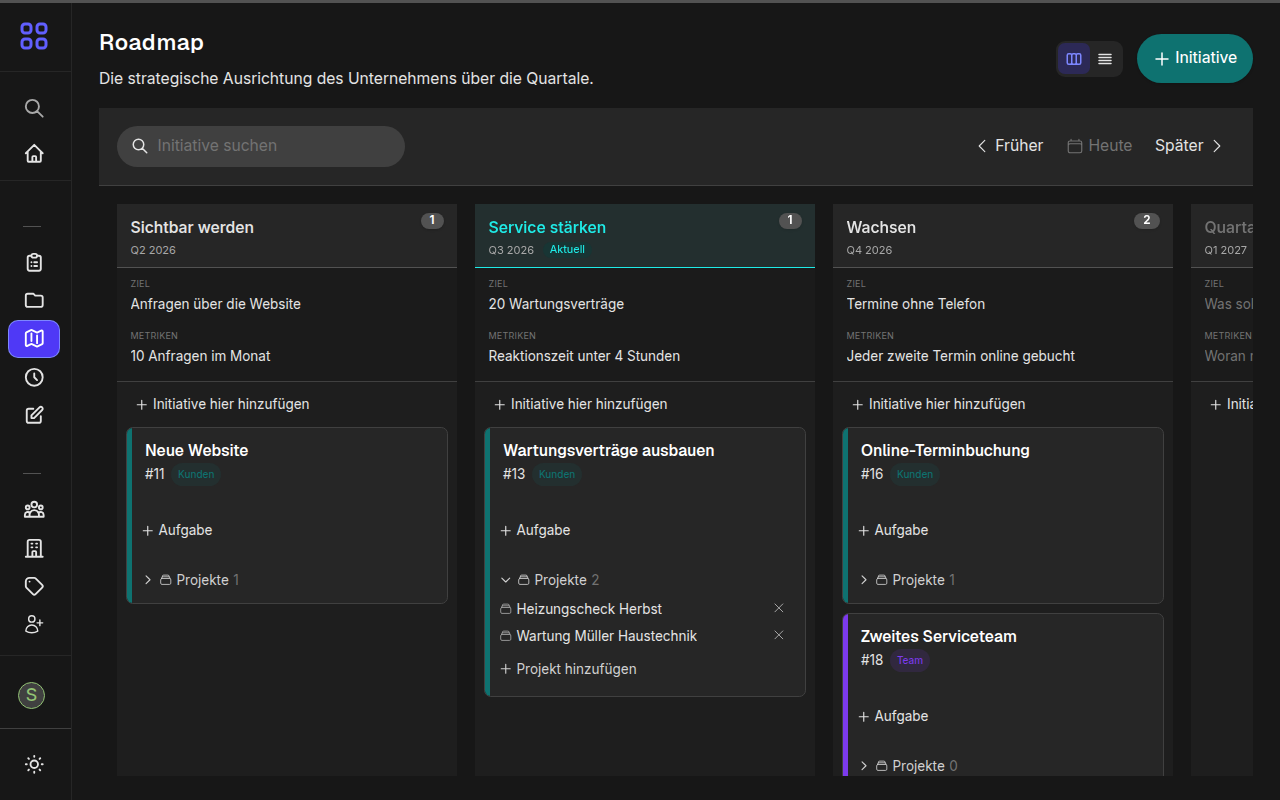Click the Team tag on Zweites Serviceteam
This screenshot has height=800, width=1280.
(x=910, y=660)
